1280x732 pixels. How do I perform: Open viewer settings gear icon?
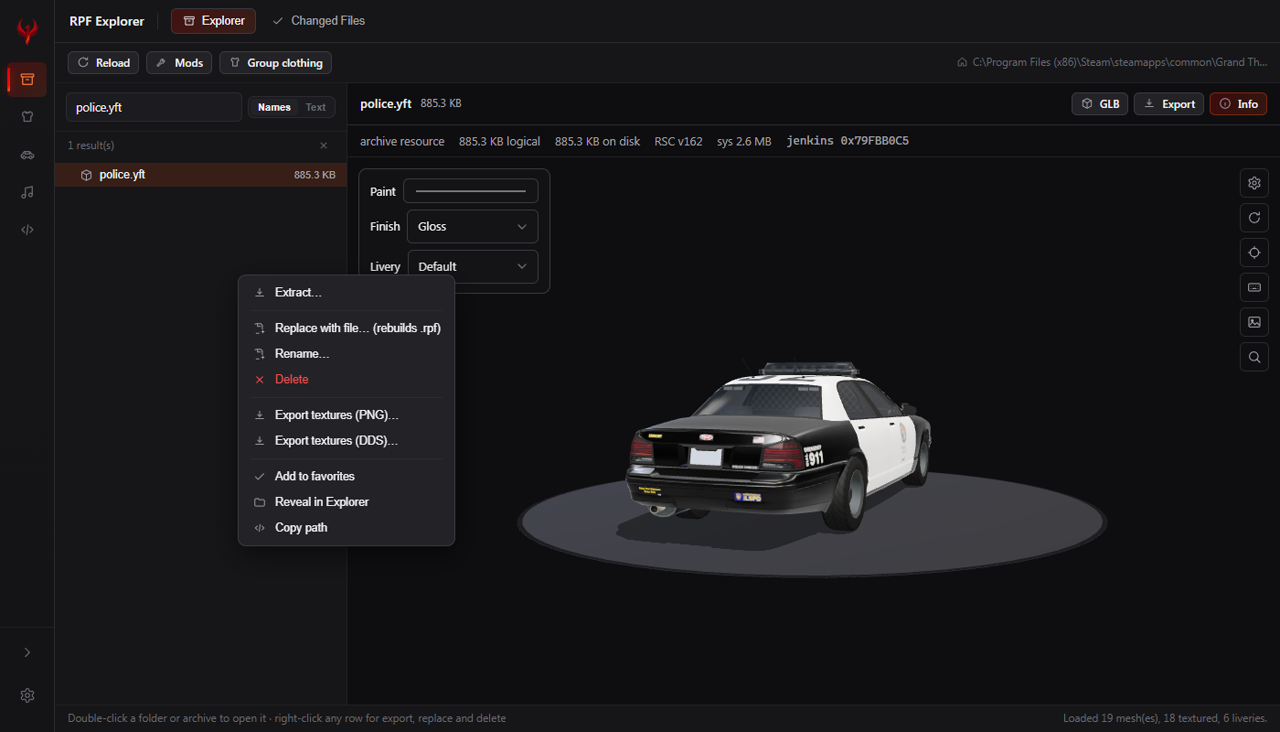coord(1254,183)
